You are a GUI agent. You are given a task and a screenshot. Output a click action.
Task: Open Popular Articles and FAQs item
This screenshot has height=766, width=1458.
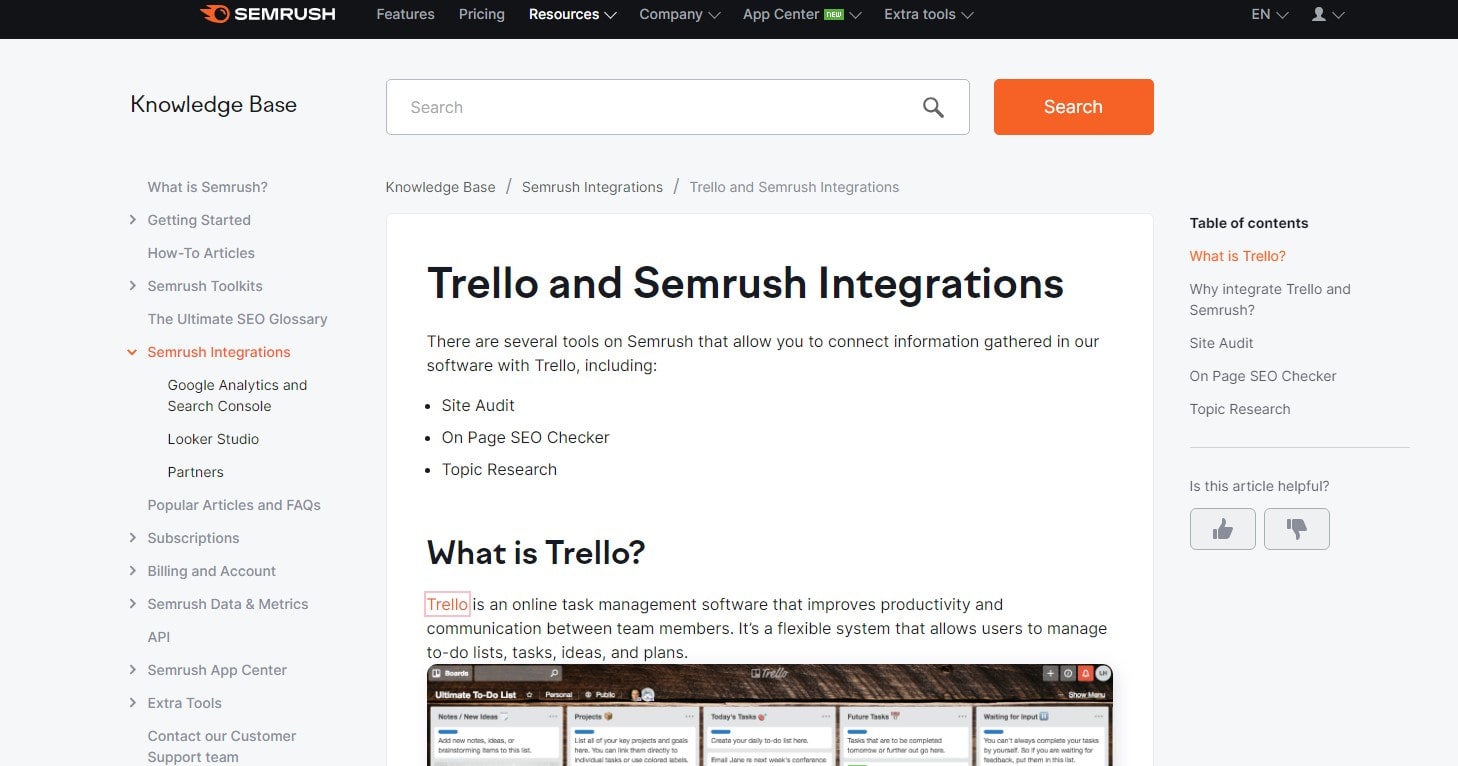point(234,505)
